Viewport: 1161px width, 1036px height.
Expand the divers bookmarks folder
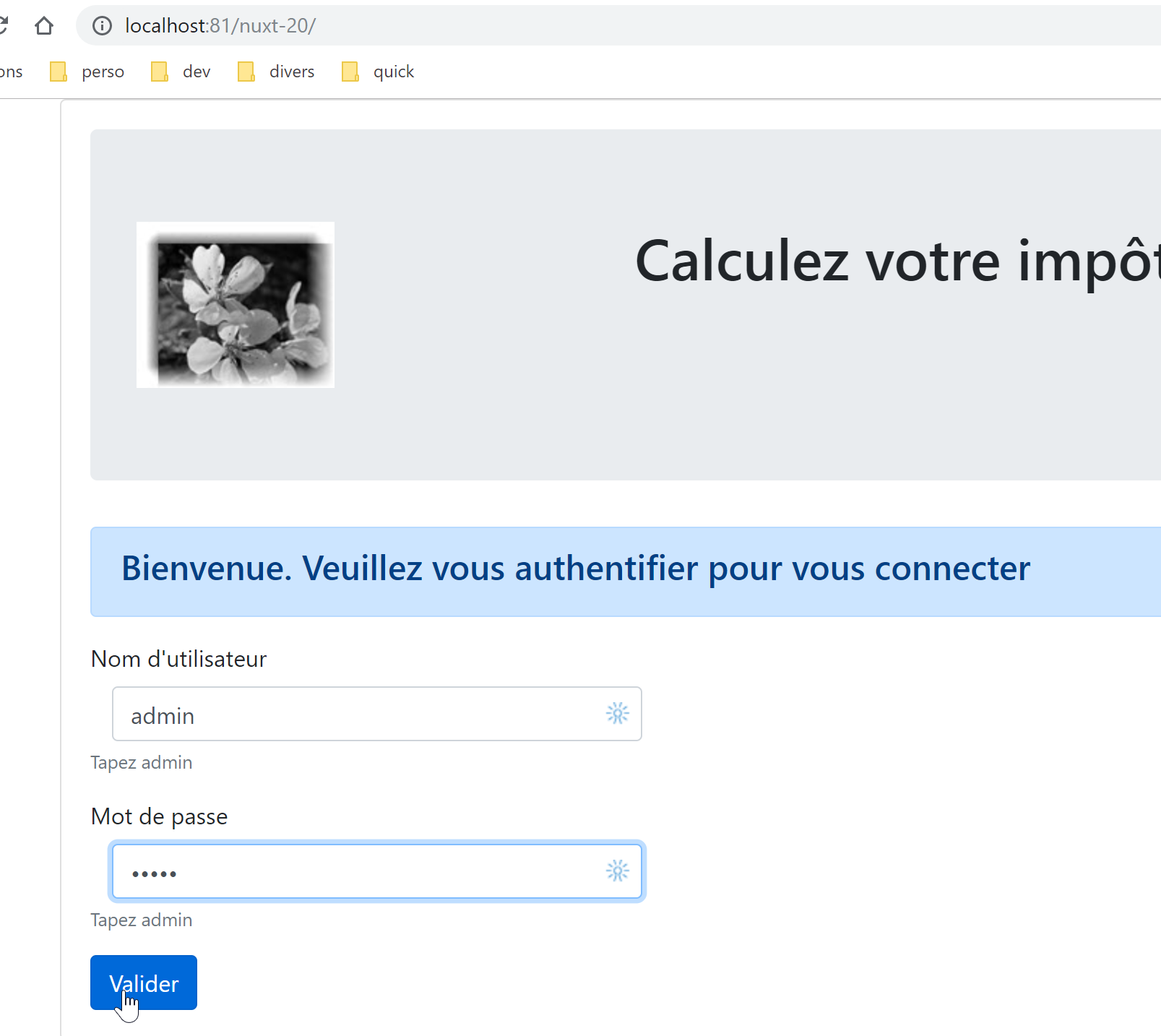277,72
